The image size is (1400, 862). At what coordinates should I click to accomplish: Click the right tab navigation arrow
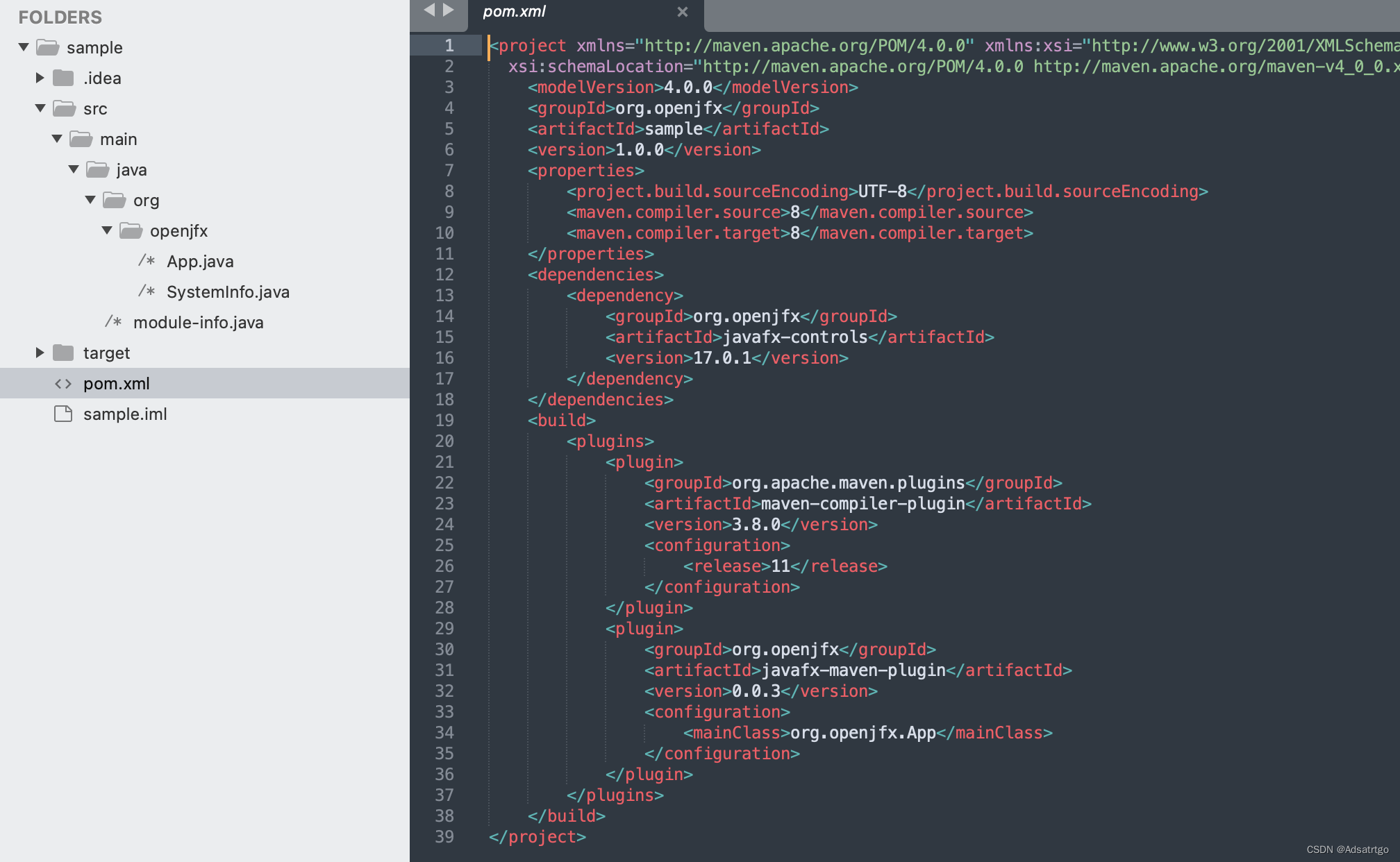pyautogui.click(x=449, y=10)
